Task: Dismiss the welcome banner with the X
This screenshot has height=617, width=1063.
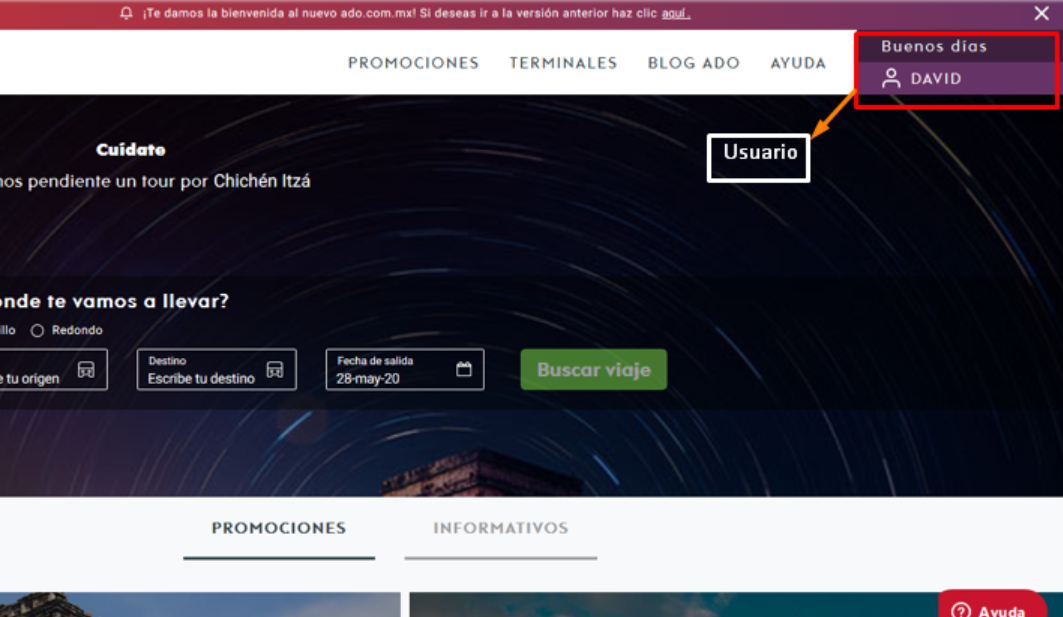Action: pos(1041,14)
